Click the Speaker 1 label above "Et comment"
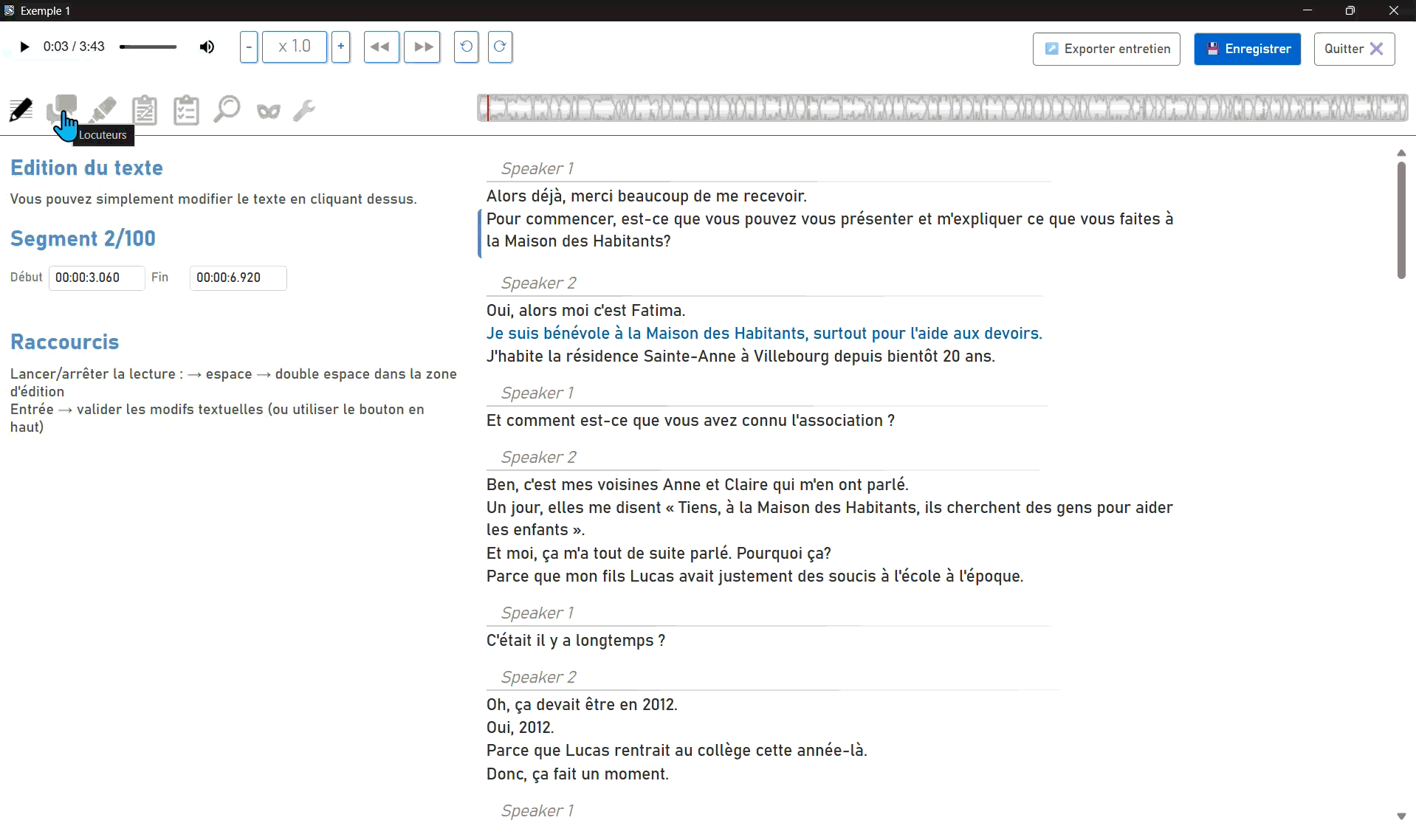Viewport: 1416px width, 840px height. point(537,393)
